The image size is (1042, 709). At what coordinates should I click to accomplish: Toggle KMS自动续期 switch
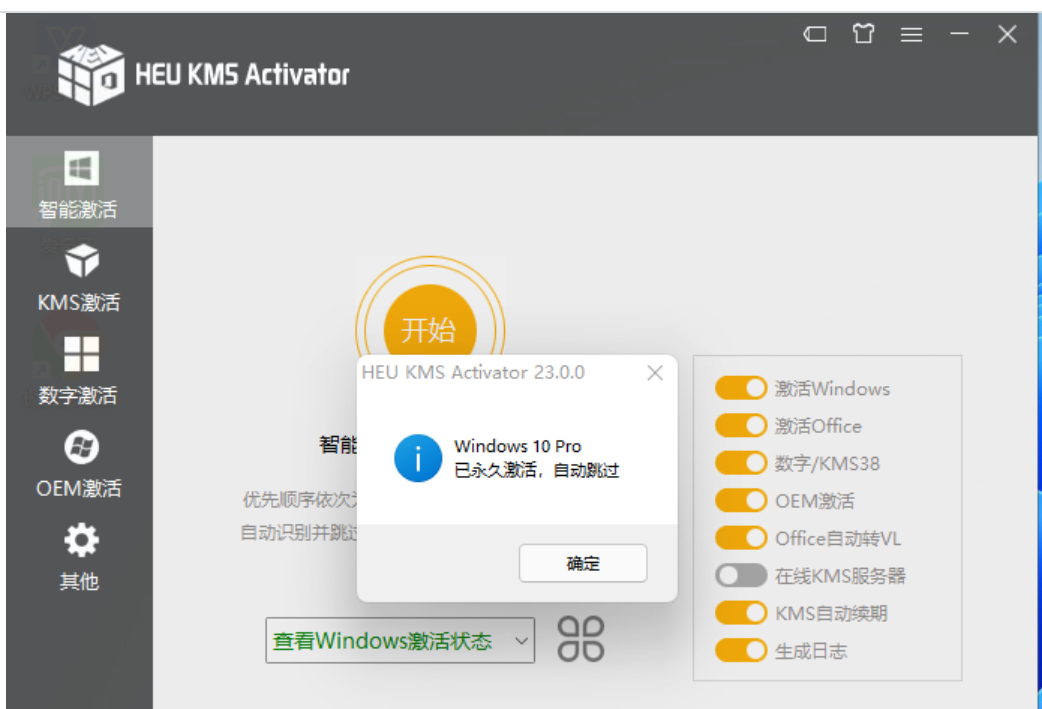click(742, 613)
